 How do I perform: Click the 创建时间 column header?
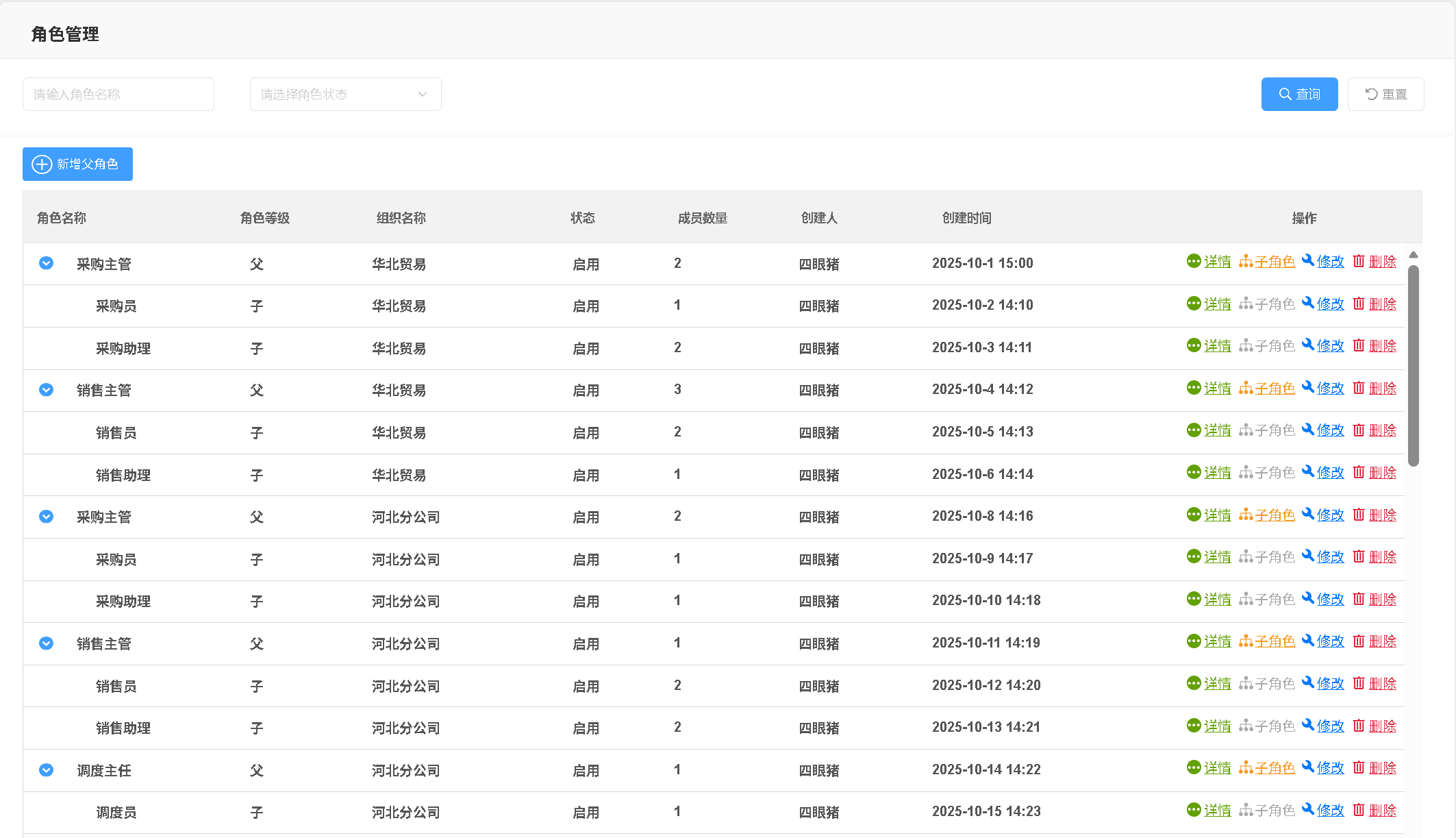966,218
